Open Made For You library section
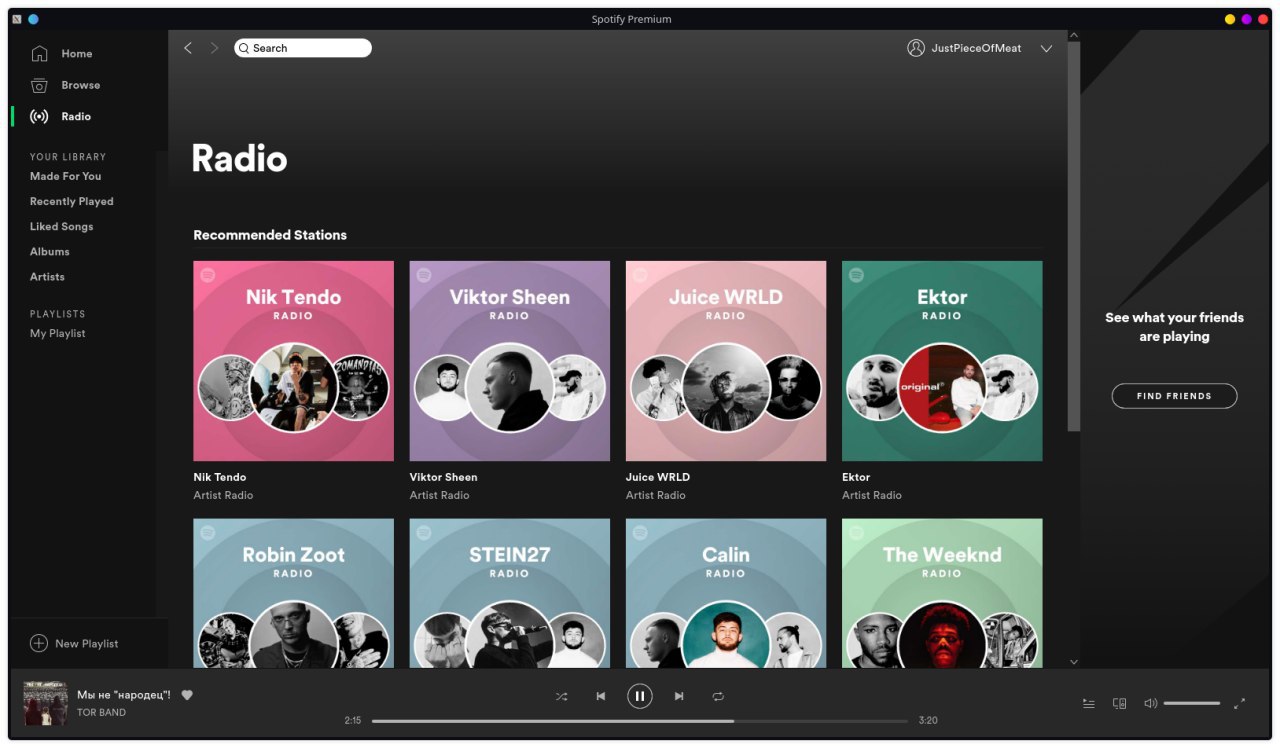The image size is (1280, 748). pos(66,176)
